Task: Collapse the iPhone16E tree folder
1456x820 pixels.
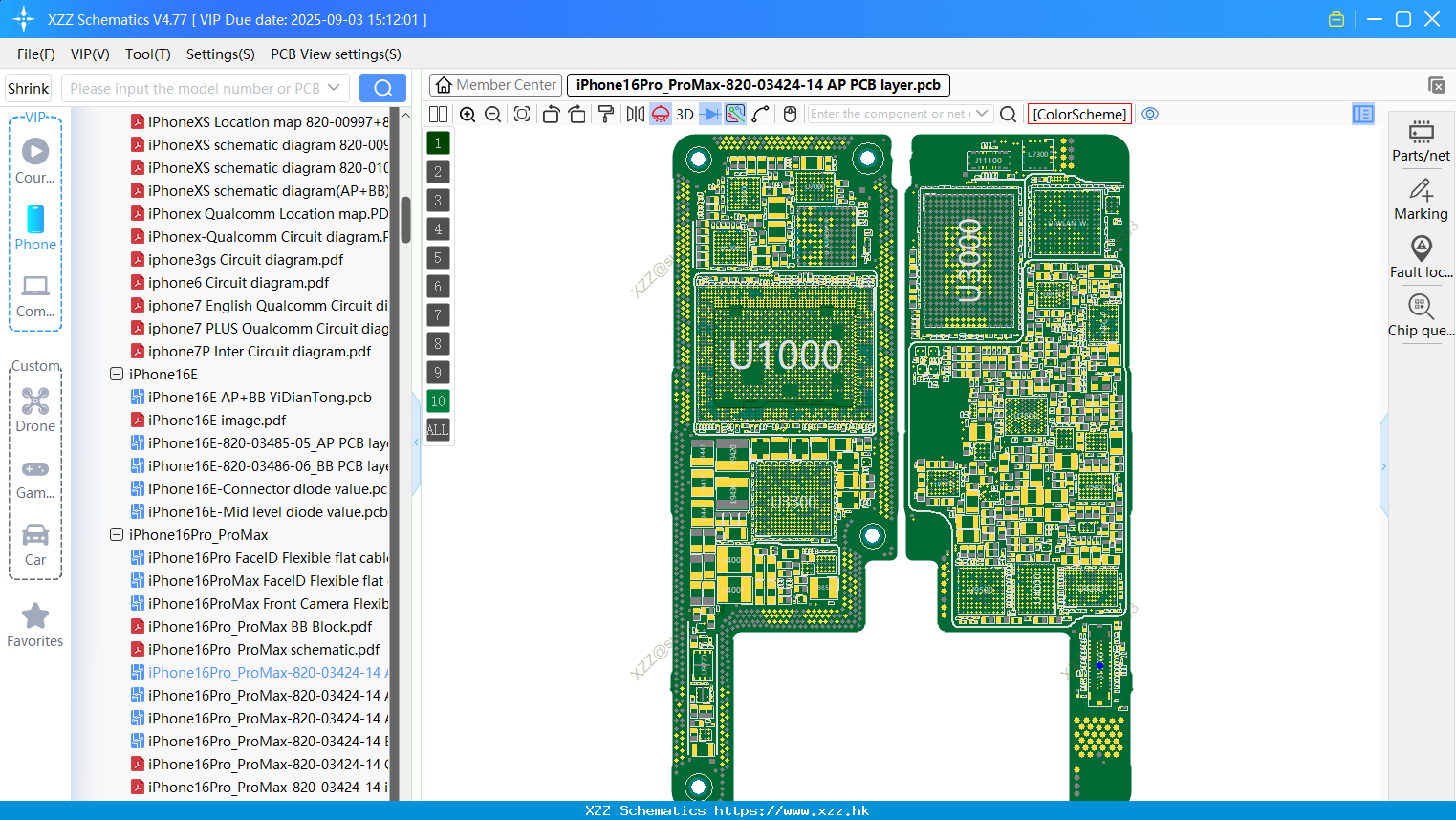Action: (x=117, y=375)
